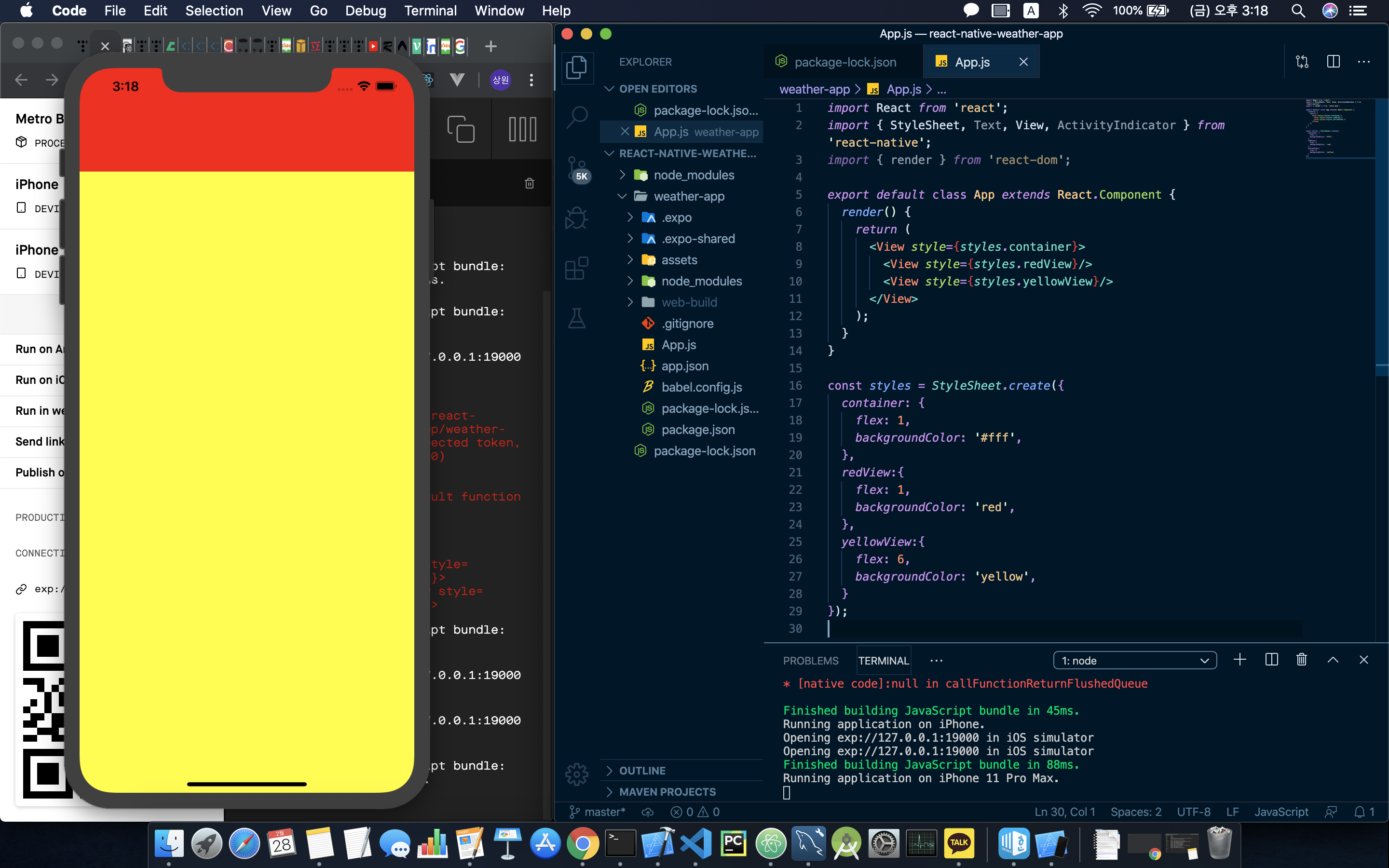Open the Manage gear icon in activity bar

tap(576, 774)
